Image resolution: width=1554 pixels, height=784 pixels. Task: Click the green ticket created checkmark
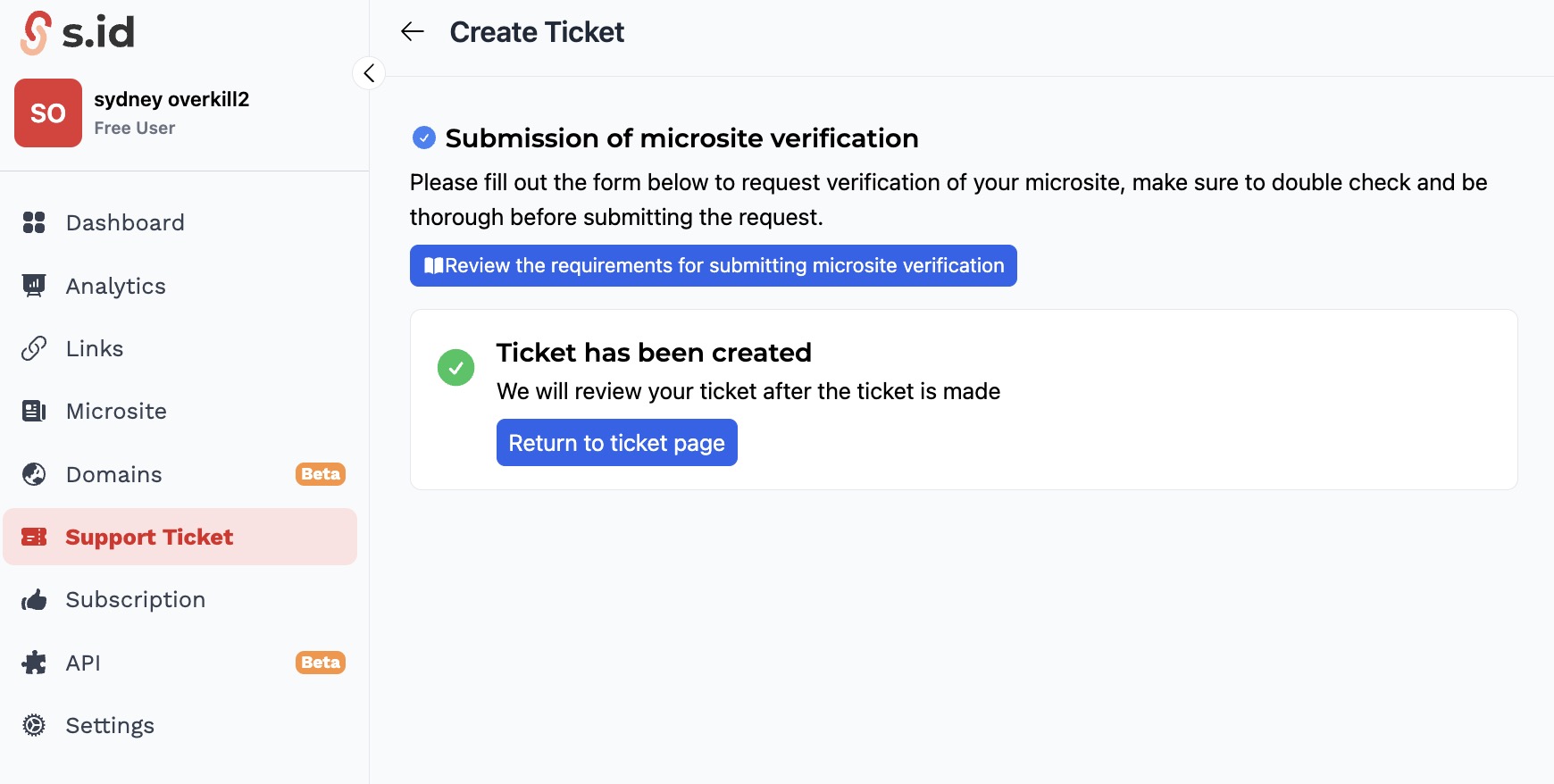click(456, 367)
